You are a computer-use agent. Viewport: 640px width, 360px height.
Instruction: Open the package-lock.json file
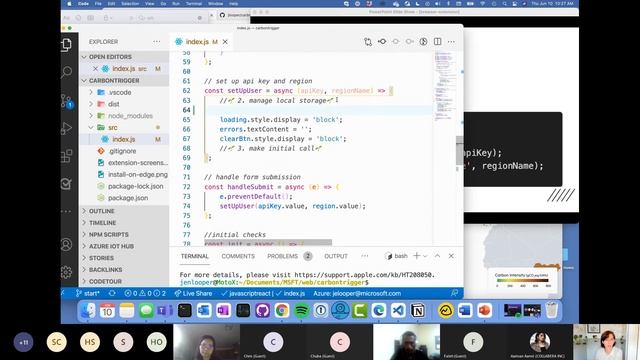(124, 186)
